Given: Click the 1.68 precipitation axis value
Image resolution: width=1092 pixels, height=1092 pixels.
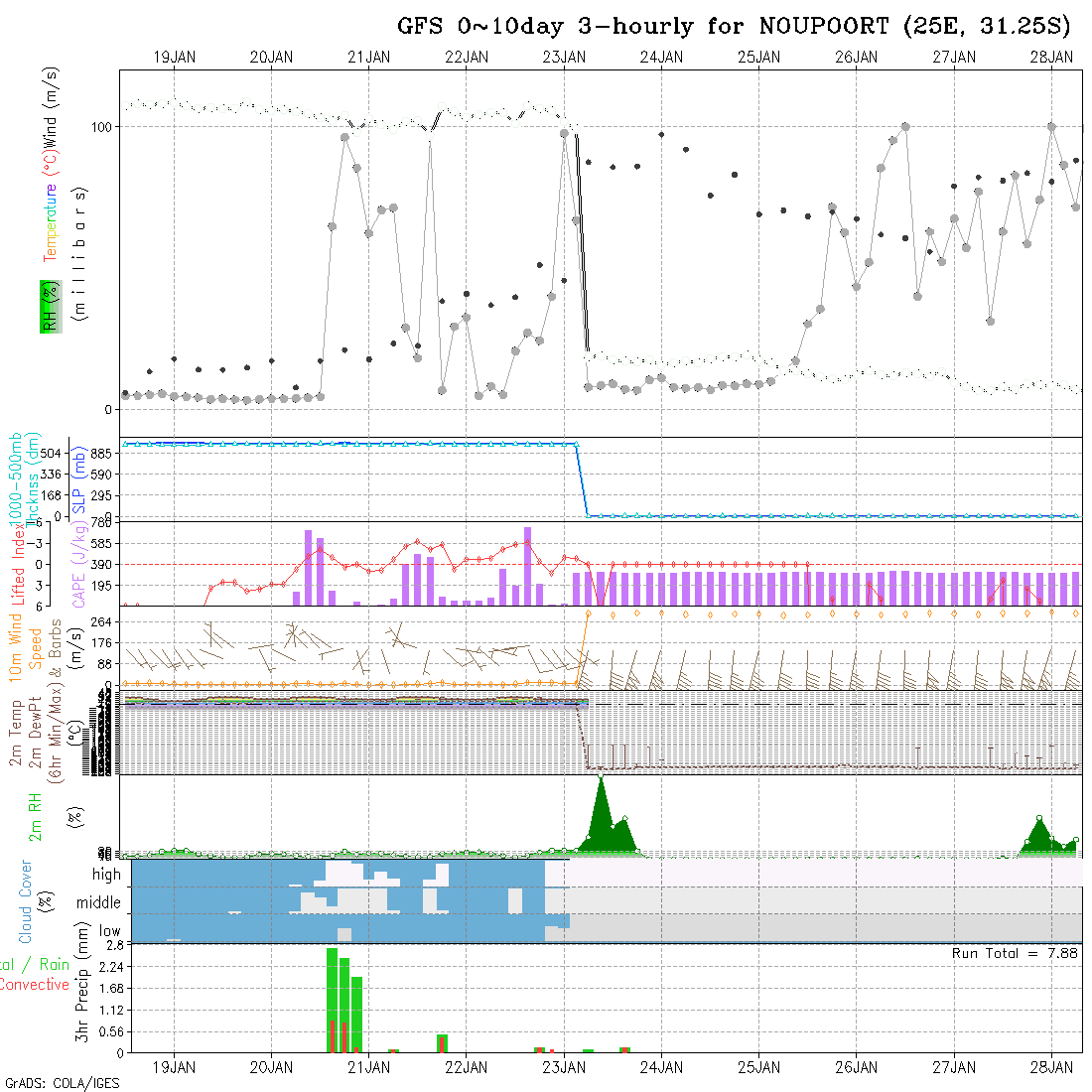Looking at the screenshot, I should [x=112, y=988].
